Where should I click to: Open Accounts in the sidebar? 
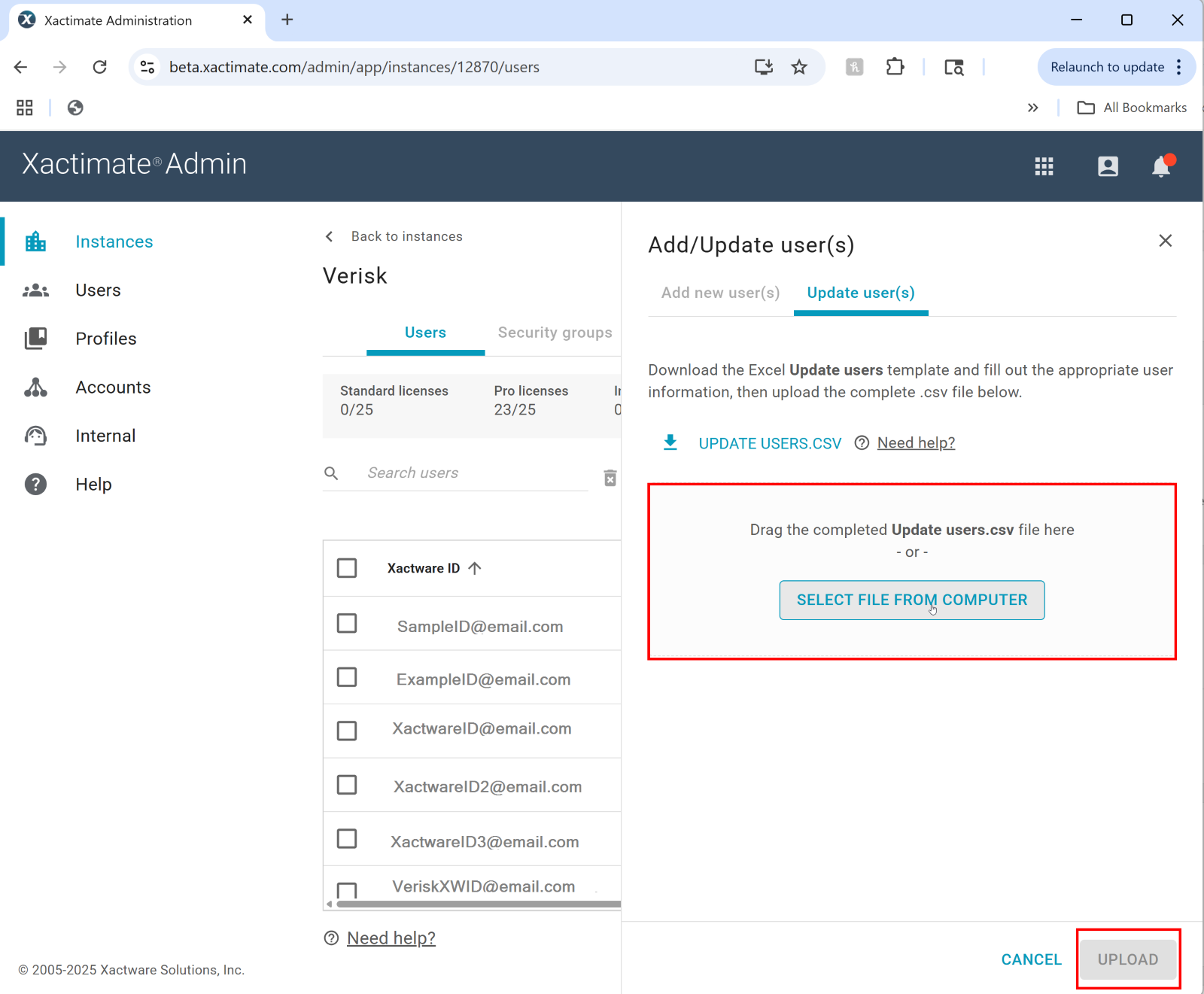113,388
